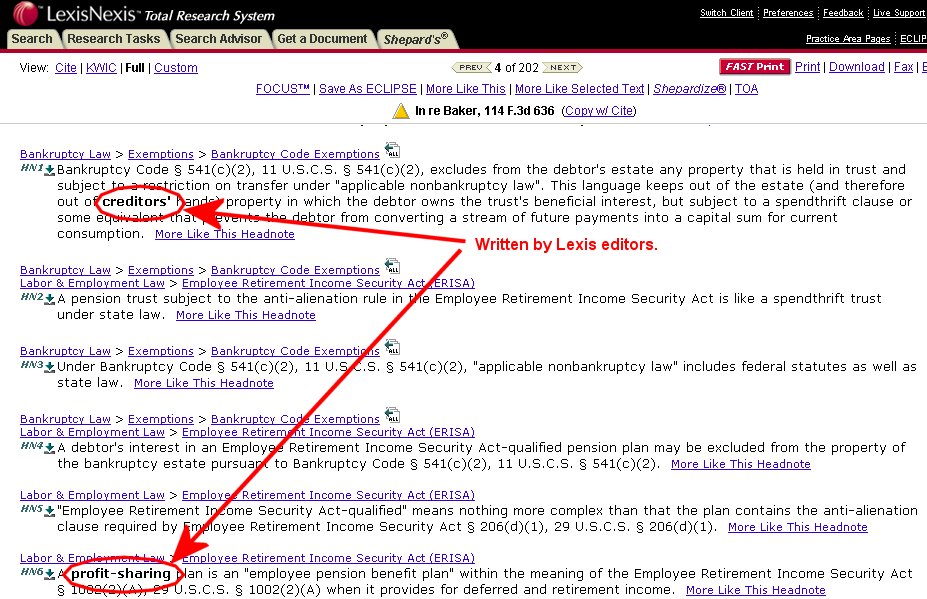The image size is (927, 599).
Task: Open Bankruptcy Code Exemptions above HN1
Action: click(295, 154)
